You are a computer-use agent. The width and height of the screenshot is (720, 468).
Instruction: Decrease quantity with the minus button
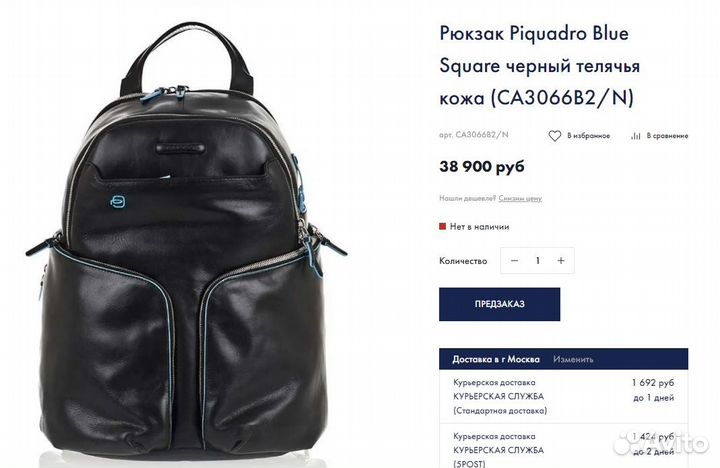coord(514,260)
